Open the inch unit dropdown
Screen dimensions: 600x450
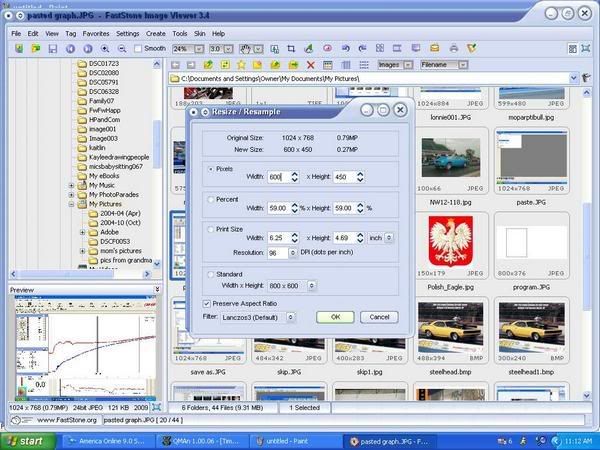(389, 238)
